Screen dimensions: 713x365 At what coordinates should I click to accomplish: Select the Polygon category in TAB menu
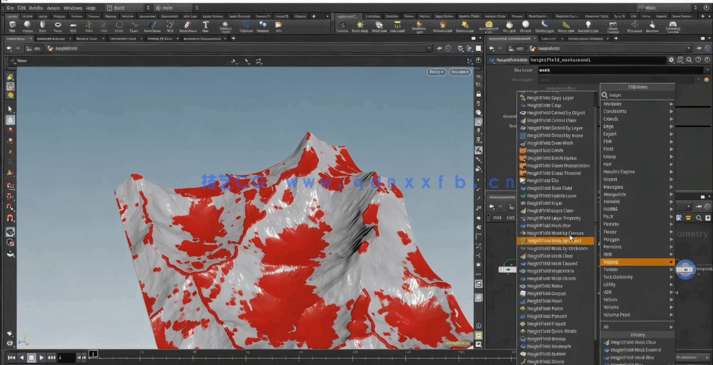[x=637, y=239]
